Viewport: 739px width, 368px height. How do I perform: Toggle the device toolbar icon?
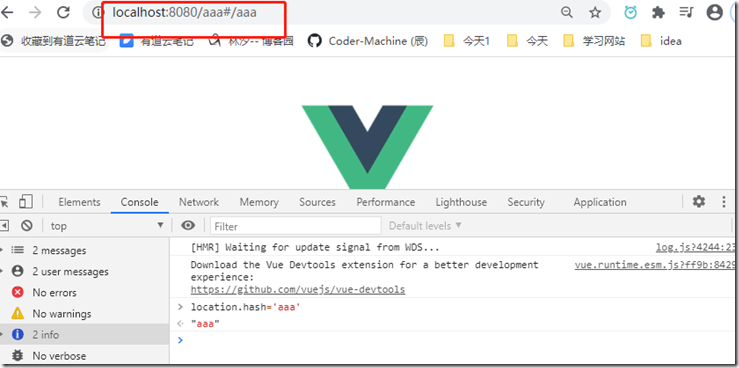pos(25,202)
